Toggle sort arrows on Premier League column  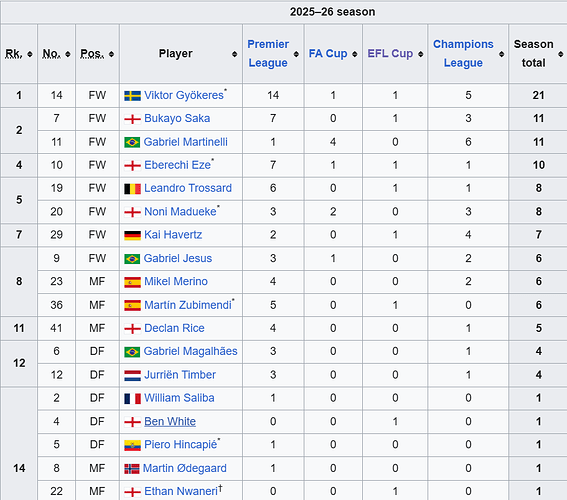pos(296,54)
